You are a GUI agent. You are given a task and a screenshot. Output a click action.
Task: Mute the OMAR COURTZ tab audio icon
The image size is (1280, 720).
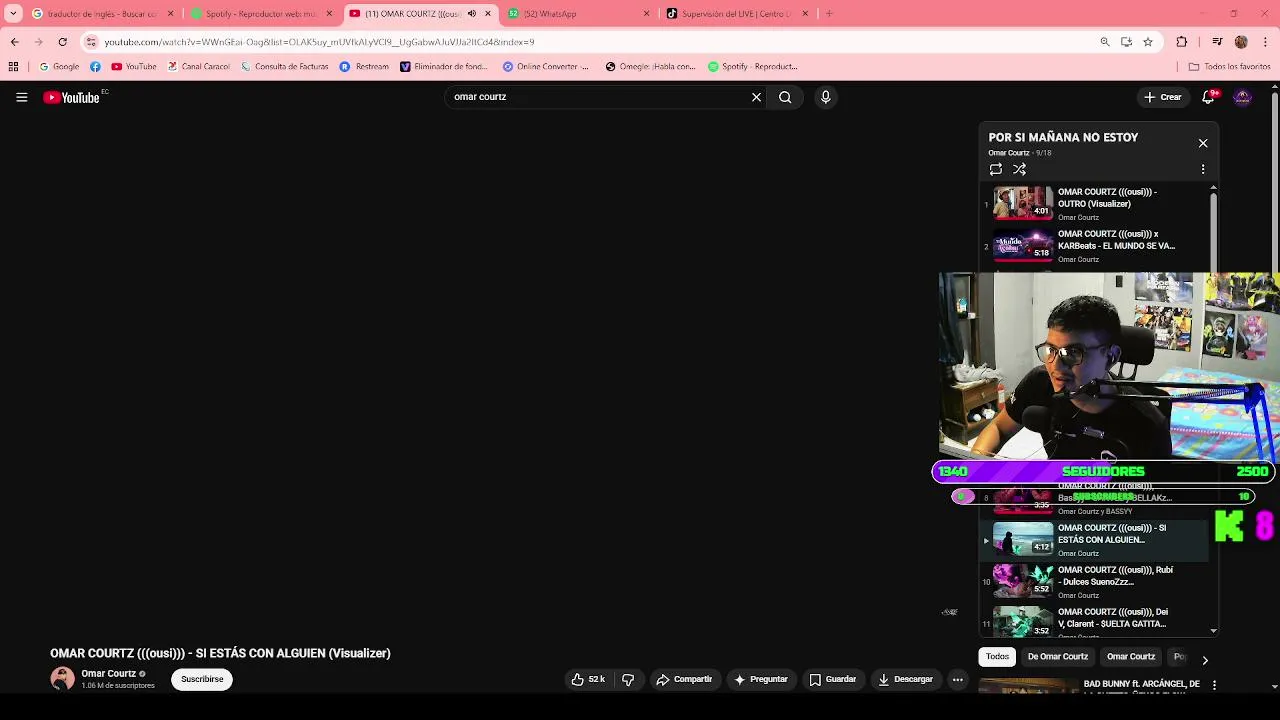tap(472, 14)
